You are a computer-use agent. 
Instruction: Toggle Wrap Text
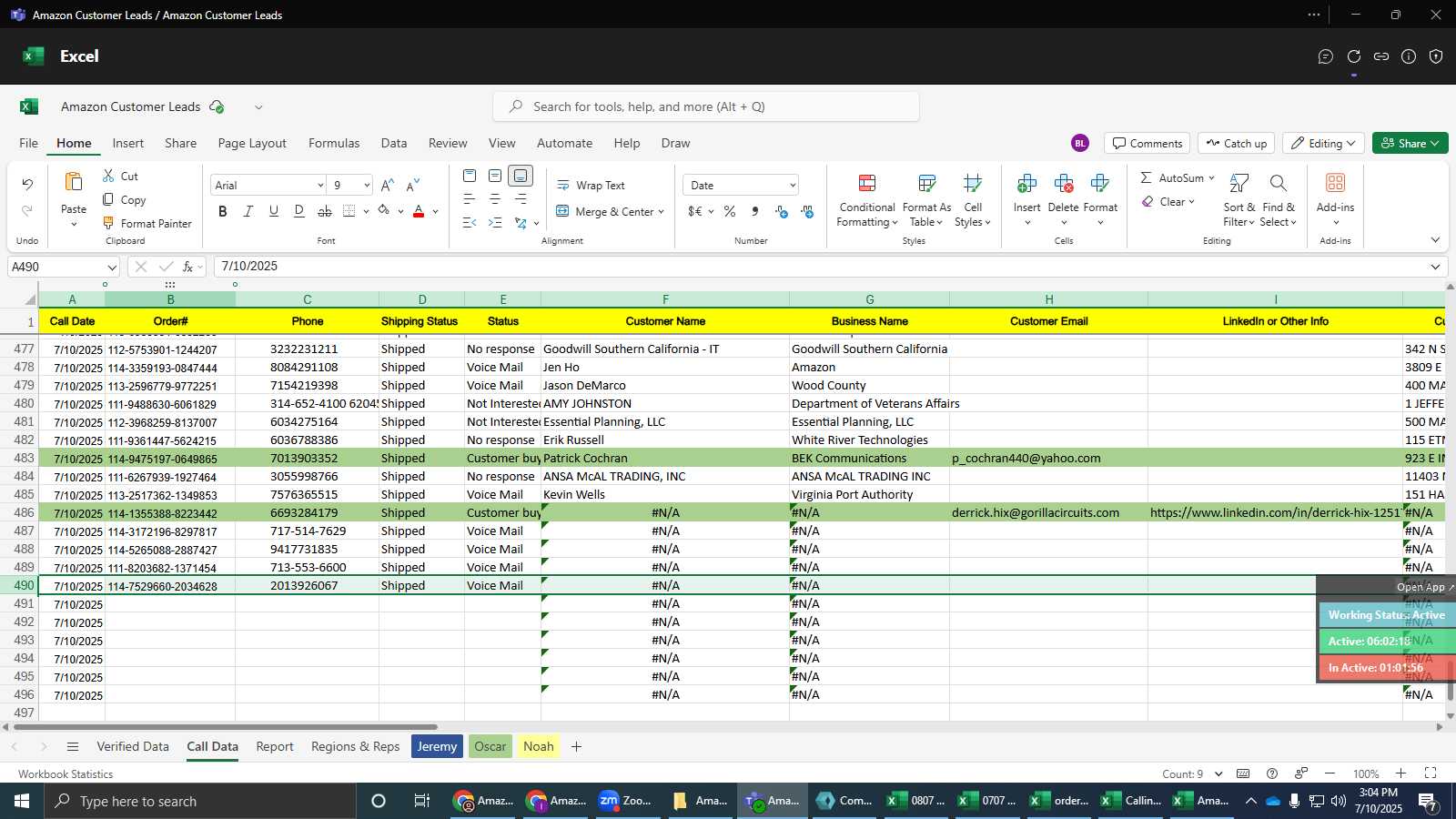pyautogui.click(x=591, y=185)
